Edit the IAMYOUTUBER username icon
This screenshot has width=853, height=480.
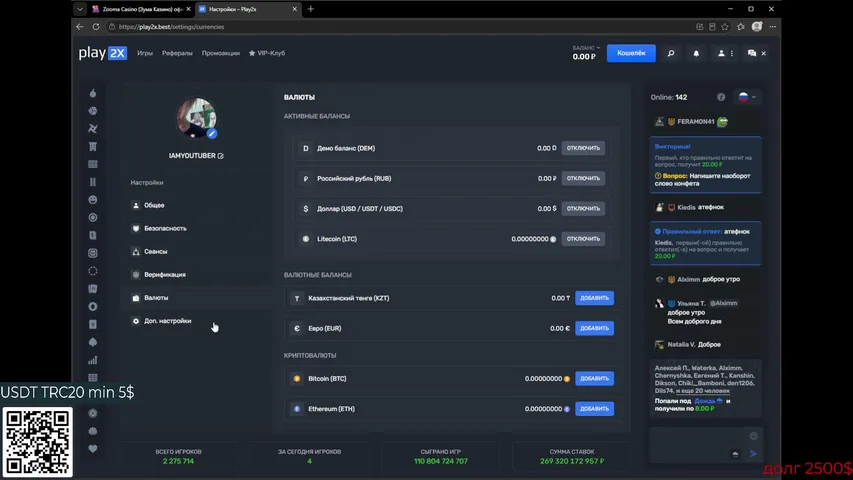[221, 156]
